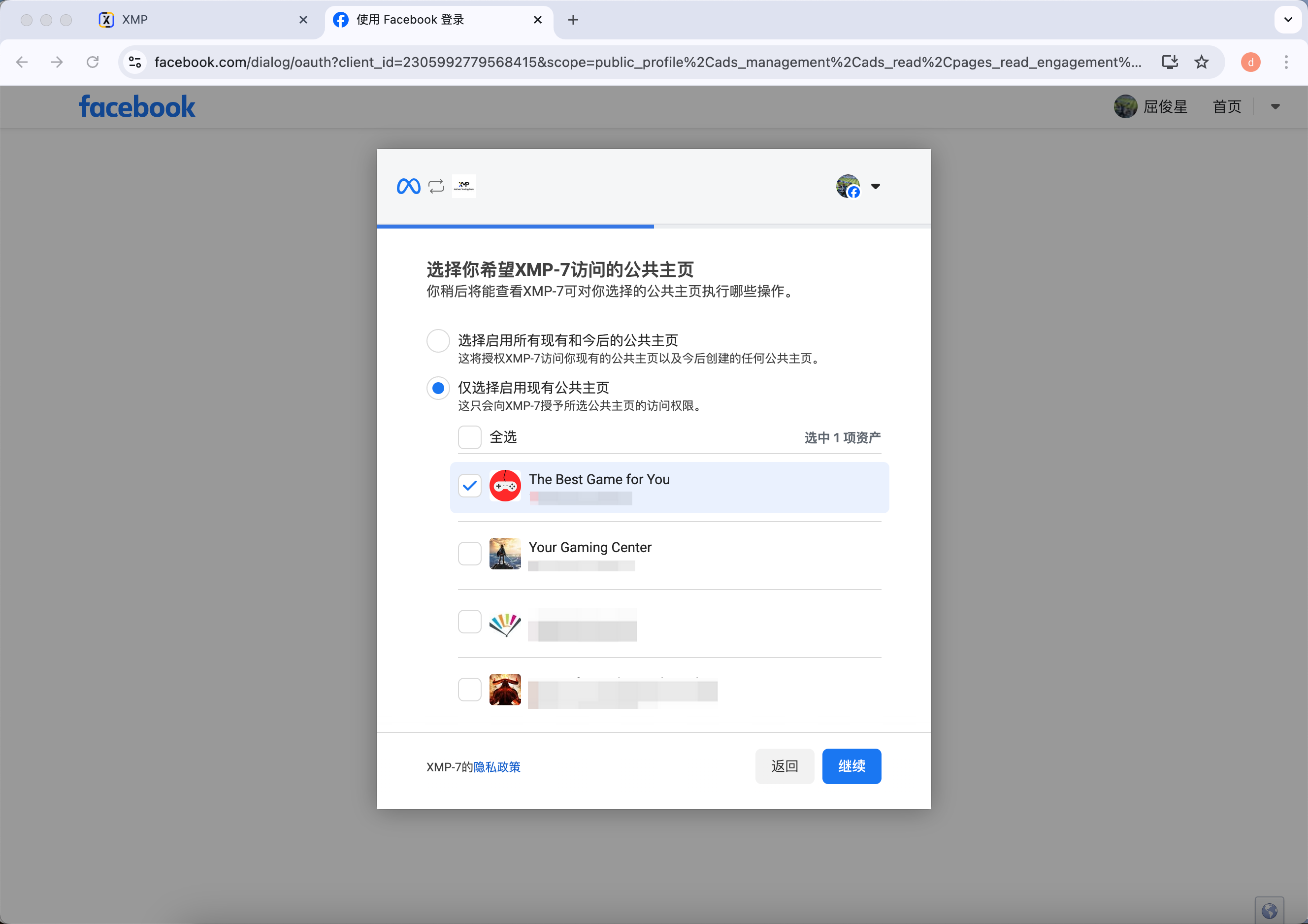
Task: Open a new browser tab
Action: pyautogui.click(x=573, y=20)
